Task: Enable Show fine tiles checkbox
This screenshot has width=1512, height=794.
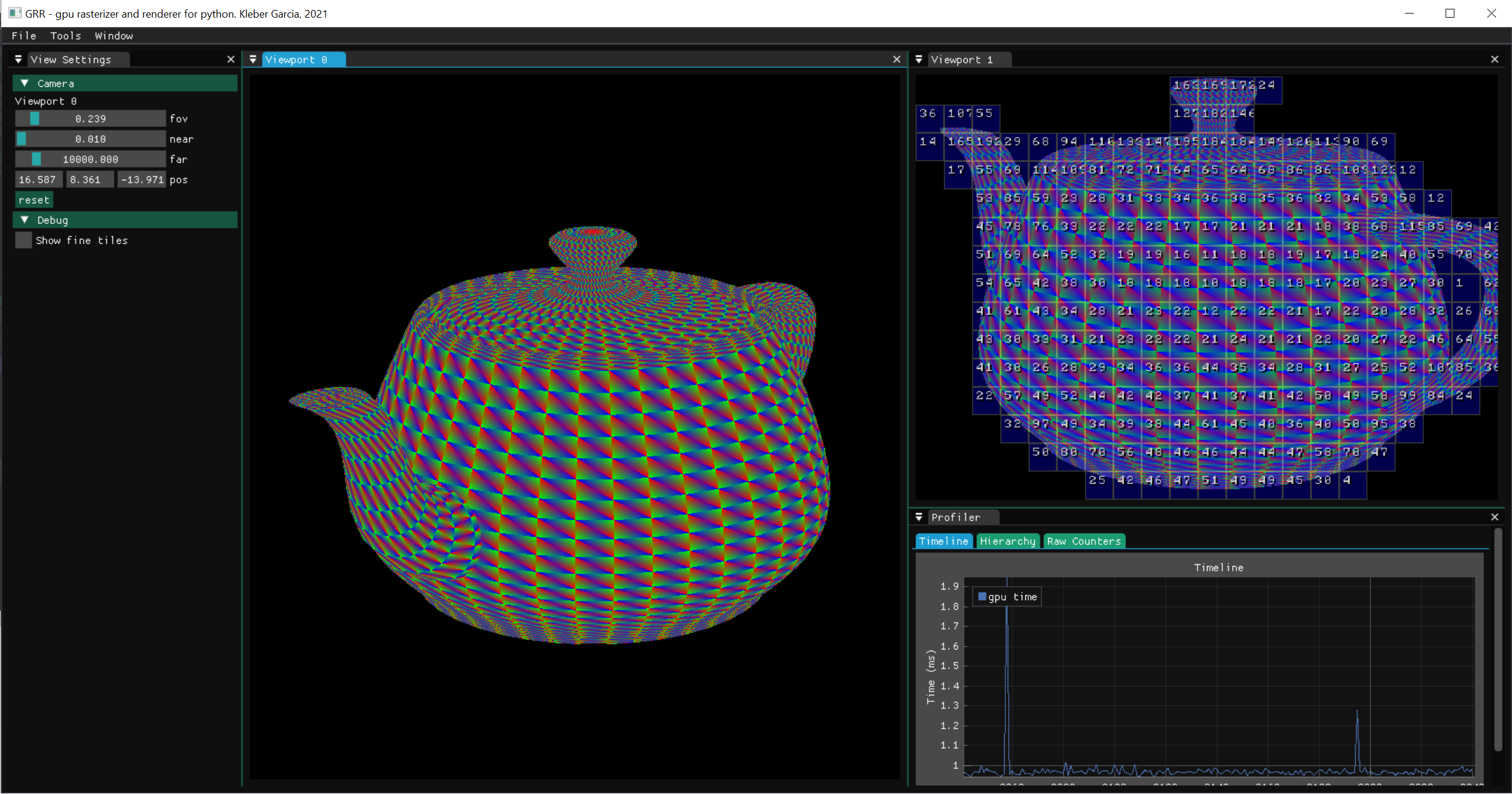Action: point(24,240)
